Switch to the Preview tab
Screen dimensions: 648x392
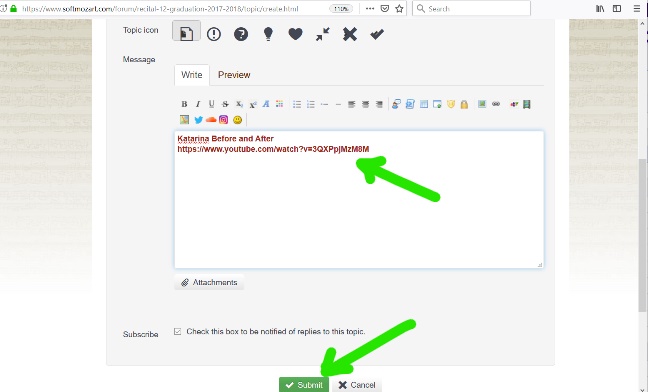234,75
